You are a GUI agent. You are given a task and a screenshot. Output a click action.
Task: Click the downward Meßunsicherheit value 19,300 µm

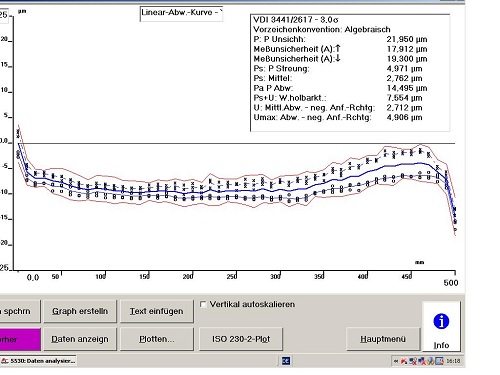click(x=407, y=59)
